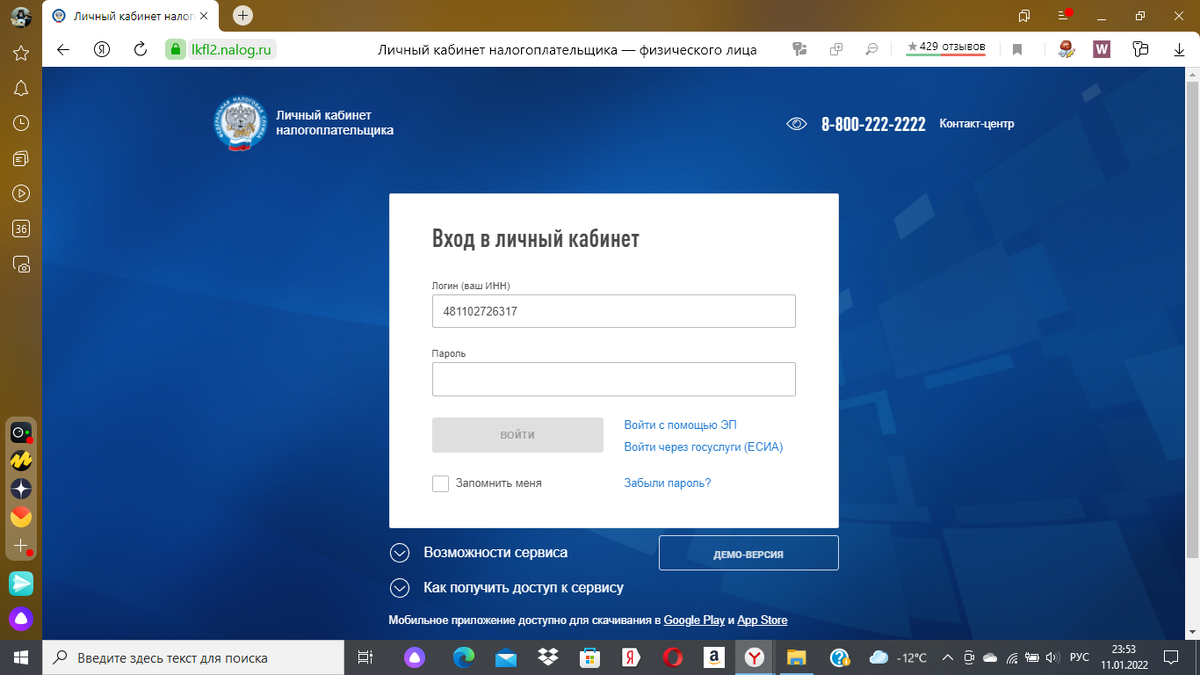Open the Google Play link
The image size is (1200, 675).
point(694,620)
